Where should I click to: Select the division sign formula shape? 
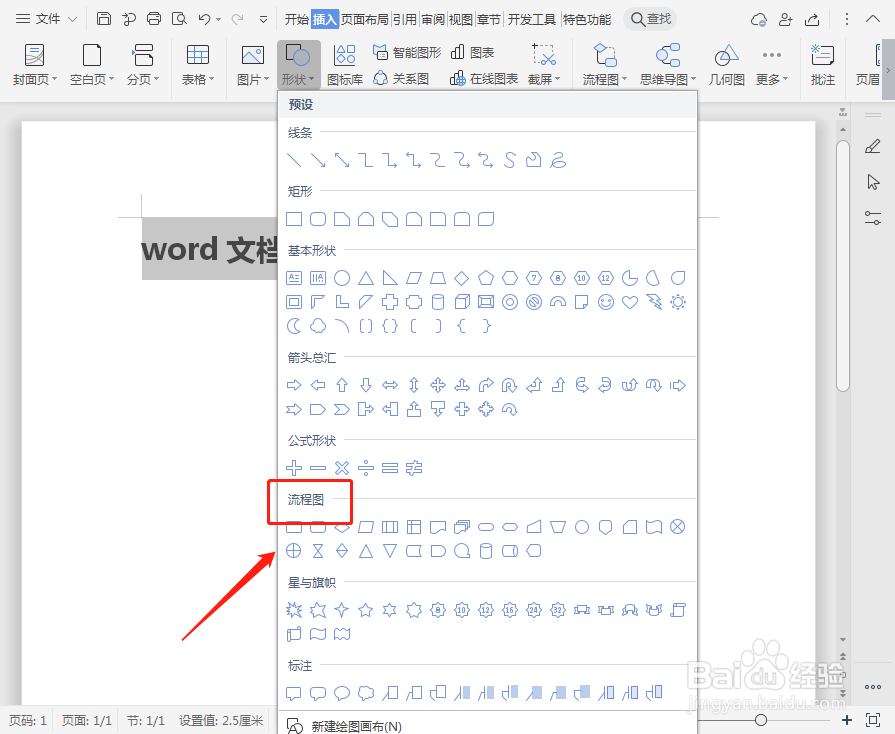pos(366,468)
